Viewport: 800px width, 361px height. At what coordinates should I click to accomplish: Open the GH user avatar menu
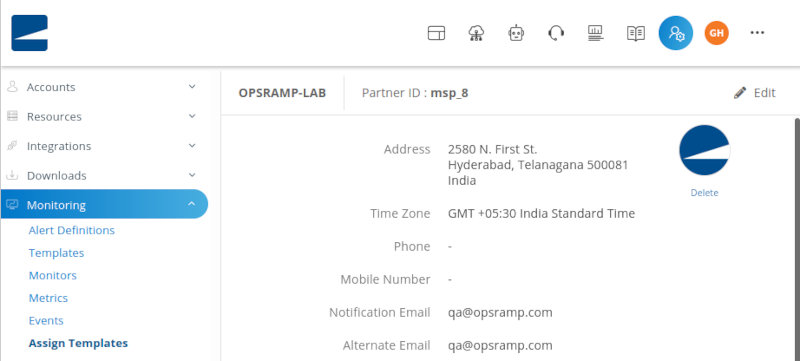pos(716,33)
